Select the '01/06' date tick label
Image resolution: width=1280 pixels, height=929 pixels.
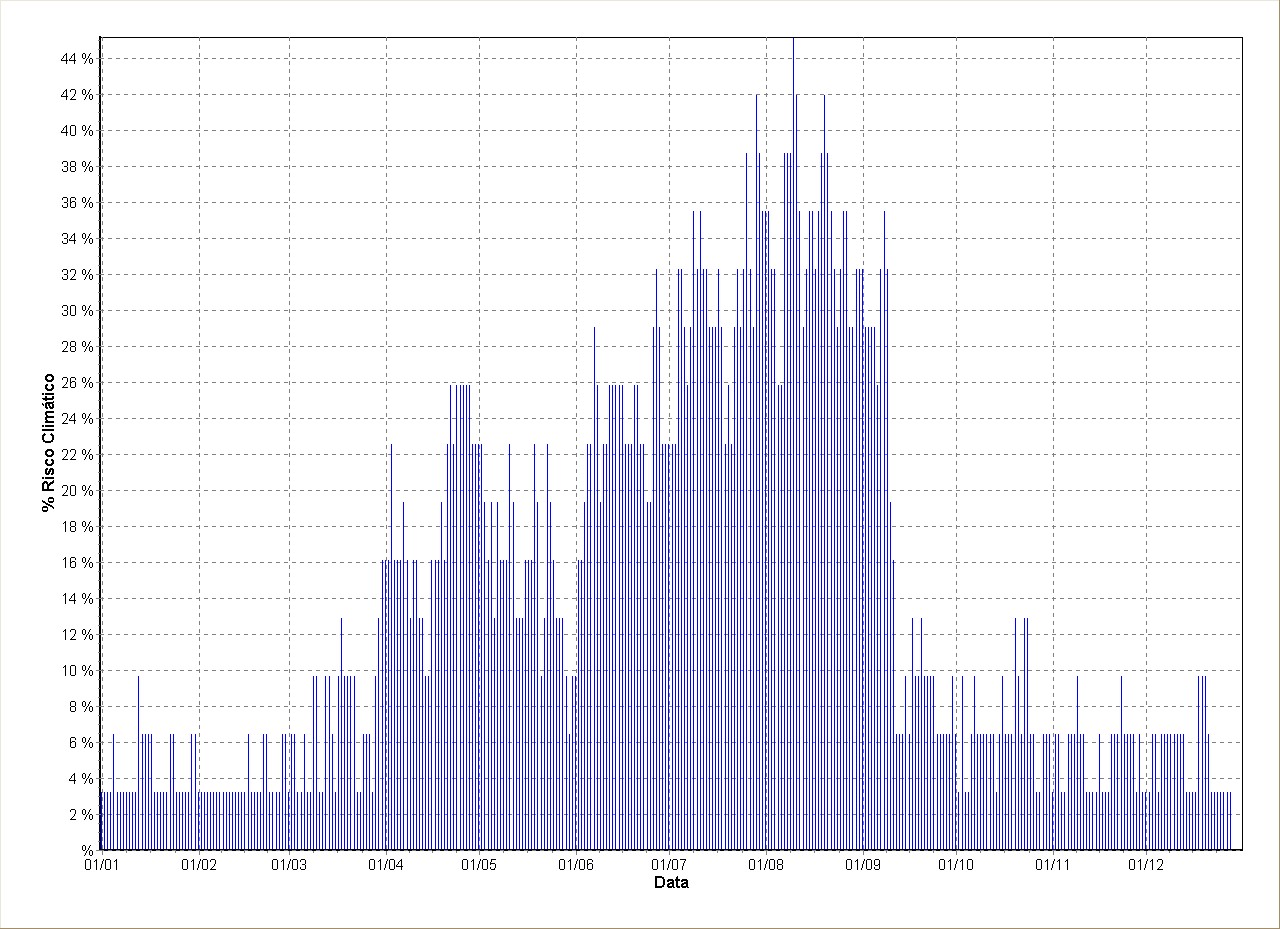tap(576, 865)
